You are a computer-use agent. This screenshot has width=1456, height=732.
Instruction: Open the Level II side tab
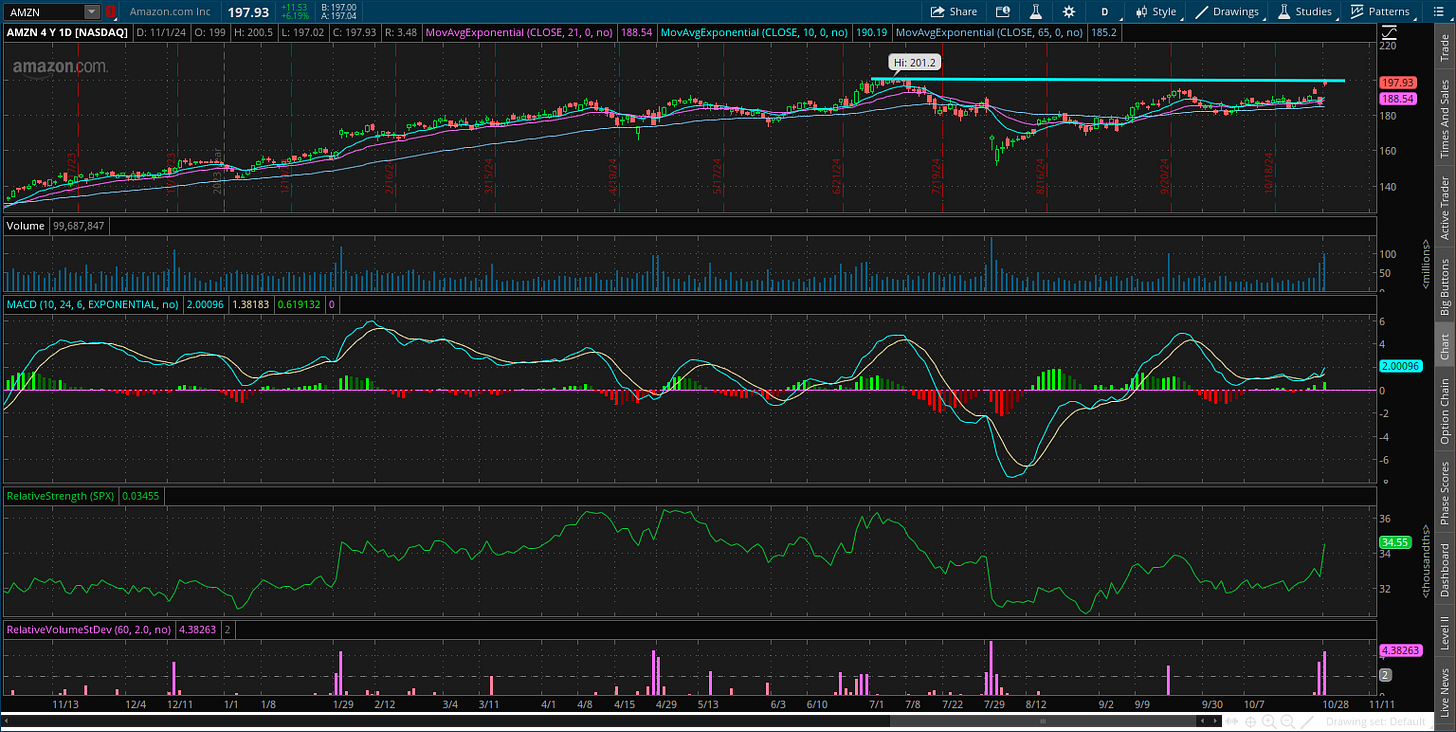coord(1444,633)
